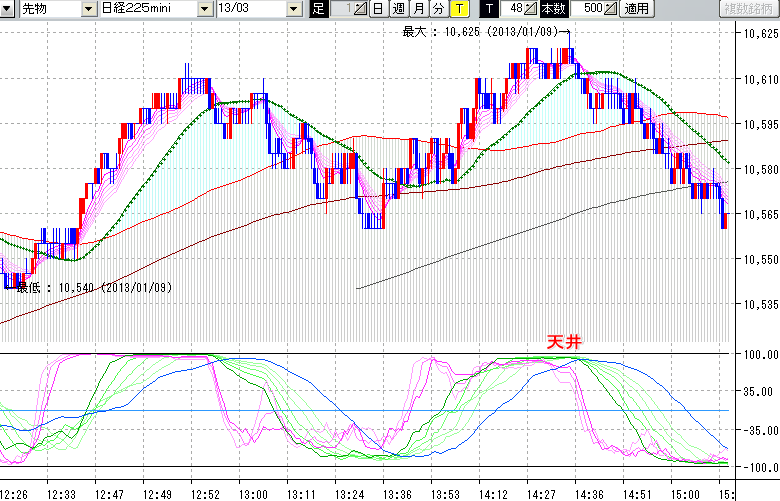Switch to monthly (月) candles
This screenshot has width=780, height=501.
419,9
